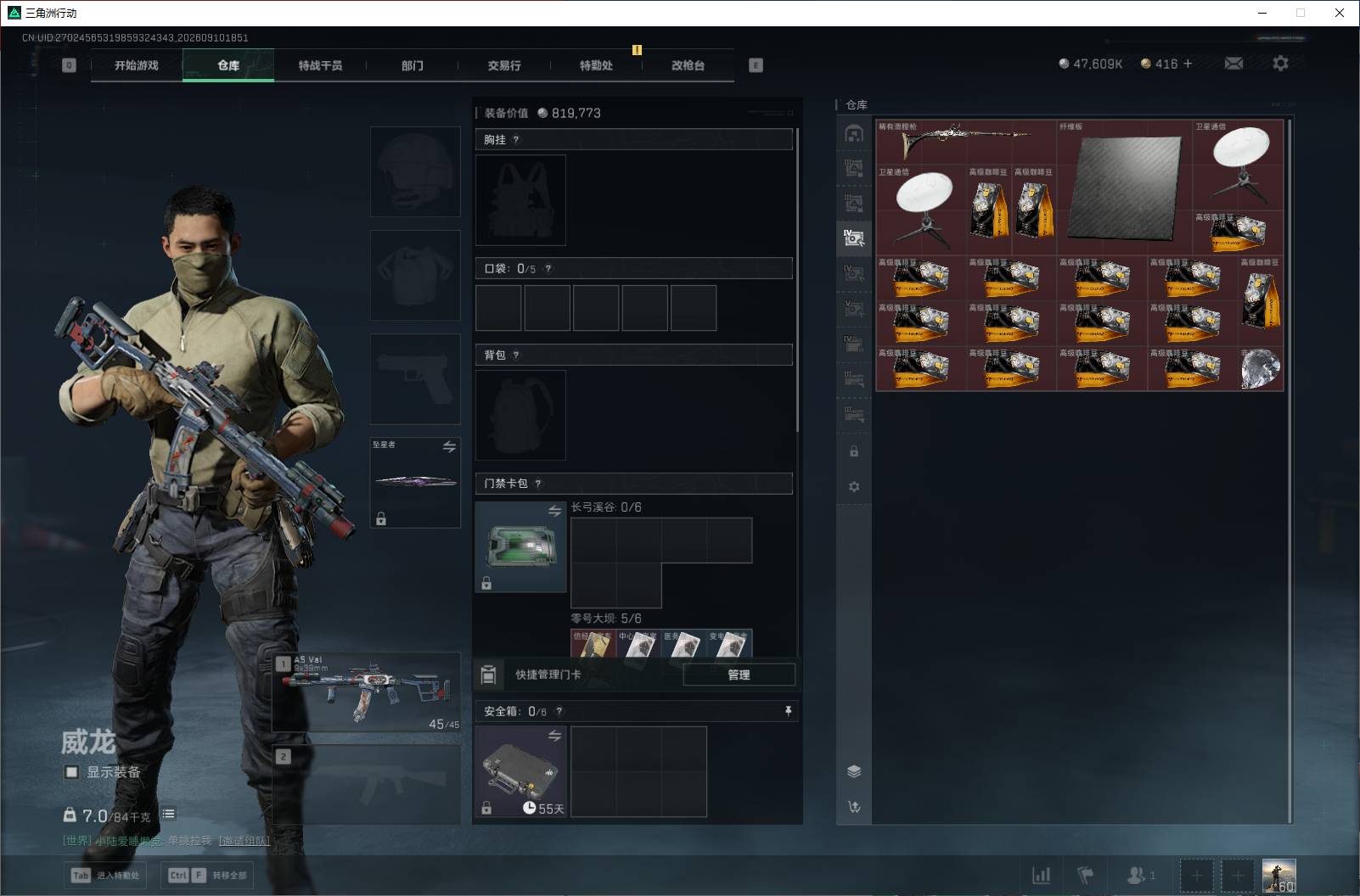Image resolution: width=1360 pixels, height=896 pixels.
Task: Open the 交易行 tab
Action: (x=504, y=65)
